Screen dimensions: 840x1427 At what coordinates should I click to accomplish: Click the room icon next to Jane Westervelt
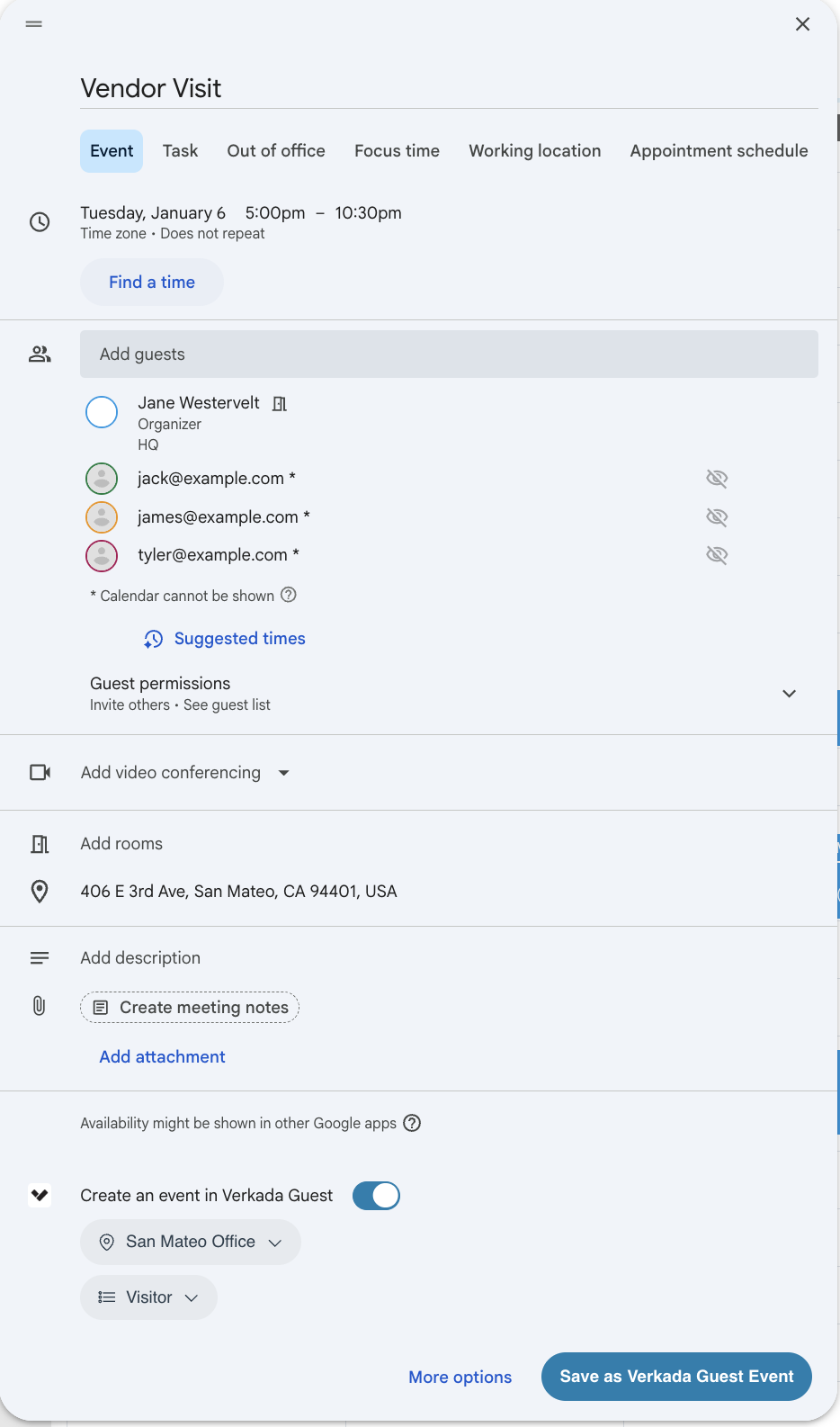pyautogui.click(x=280, y=404)
